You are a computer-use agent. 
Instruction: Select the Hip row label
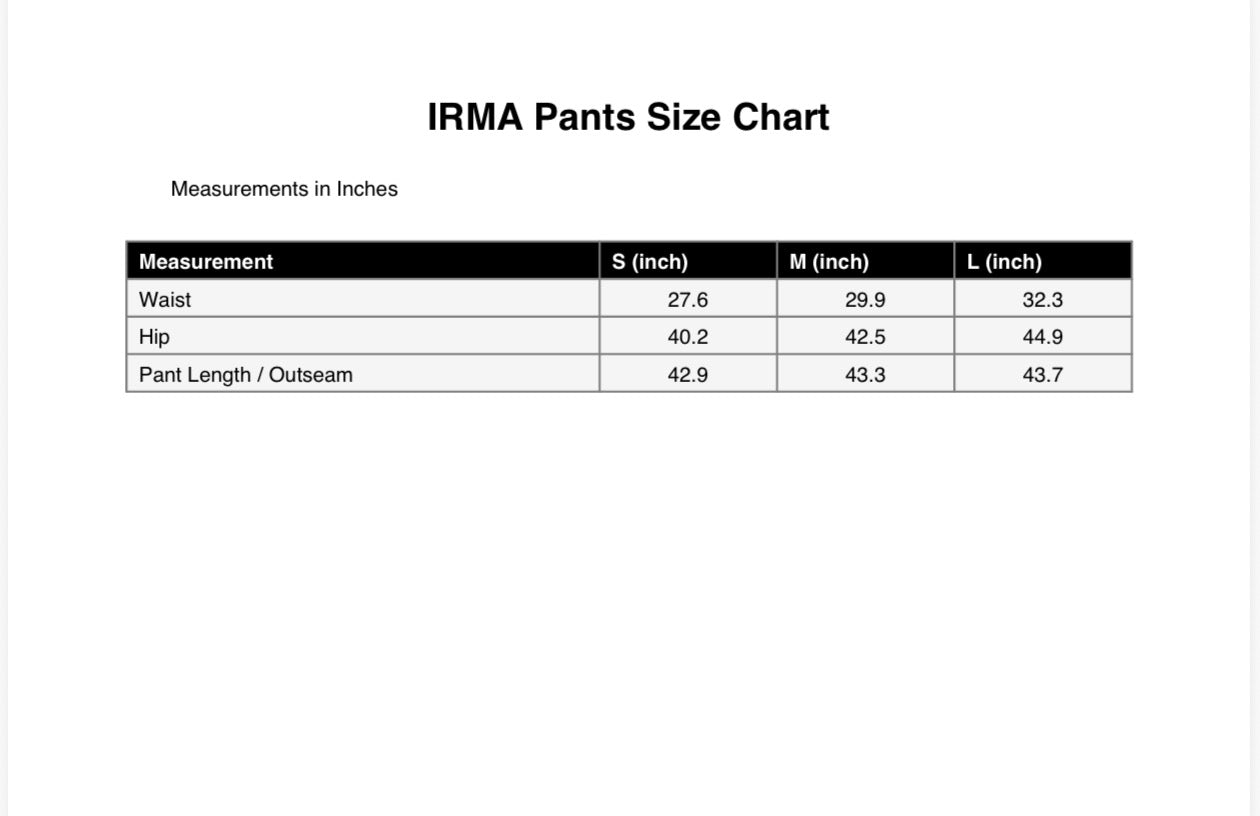pyautogui.click(x=154, y=337)
